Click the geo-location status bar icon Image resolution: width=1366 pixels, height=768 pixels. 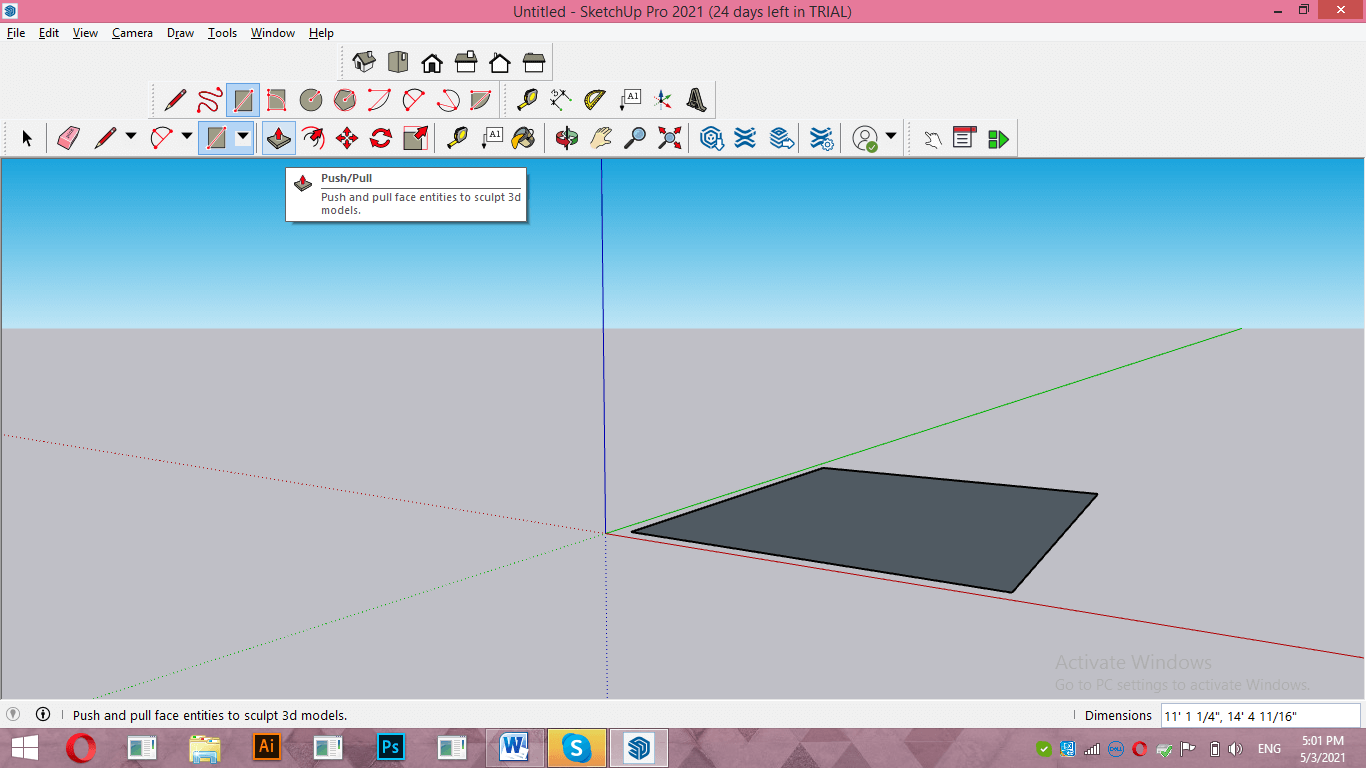click(x=13, y=714)
